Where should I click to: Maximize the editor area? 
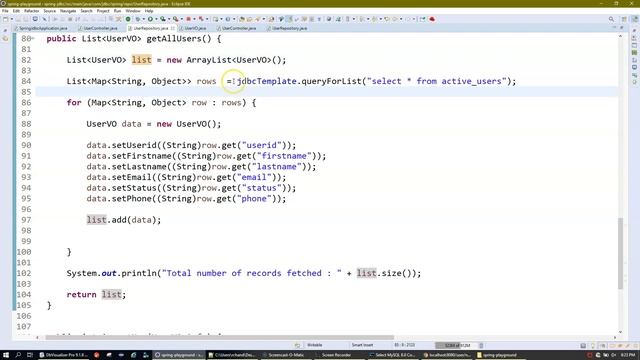[621, 27]
